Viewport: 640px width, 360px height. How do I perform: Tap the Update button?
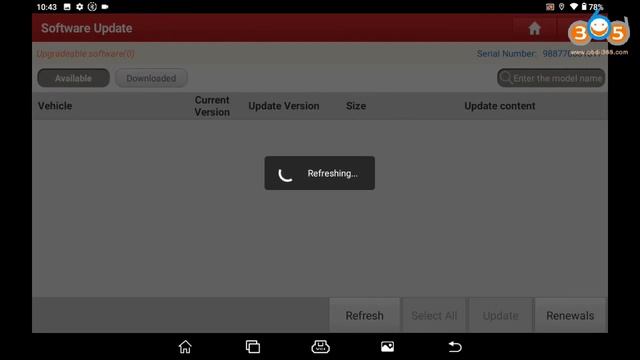pos(500,316)
